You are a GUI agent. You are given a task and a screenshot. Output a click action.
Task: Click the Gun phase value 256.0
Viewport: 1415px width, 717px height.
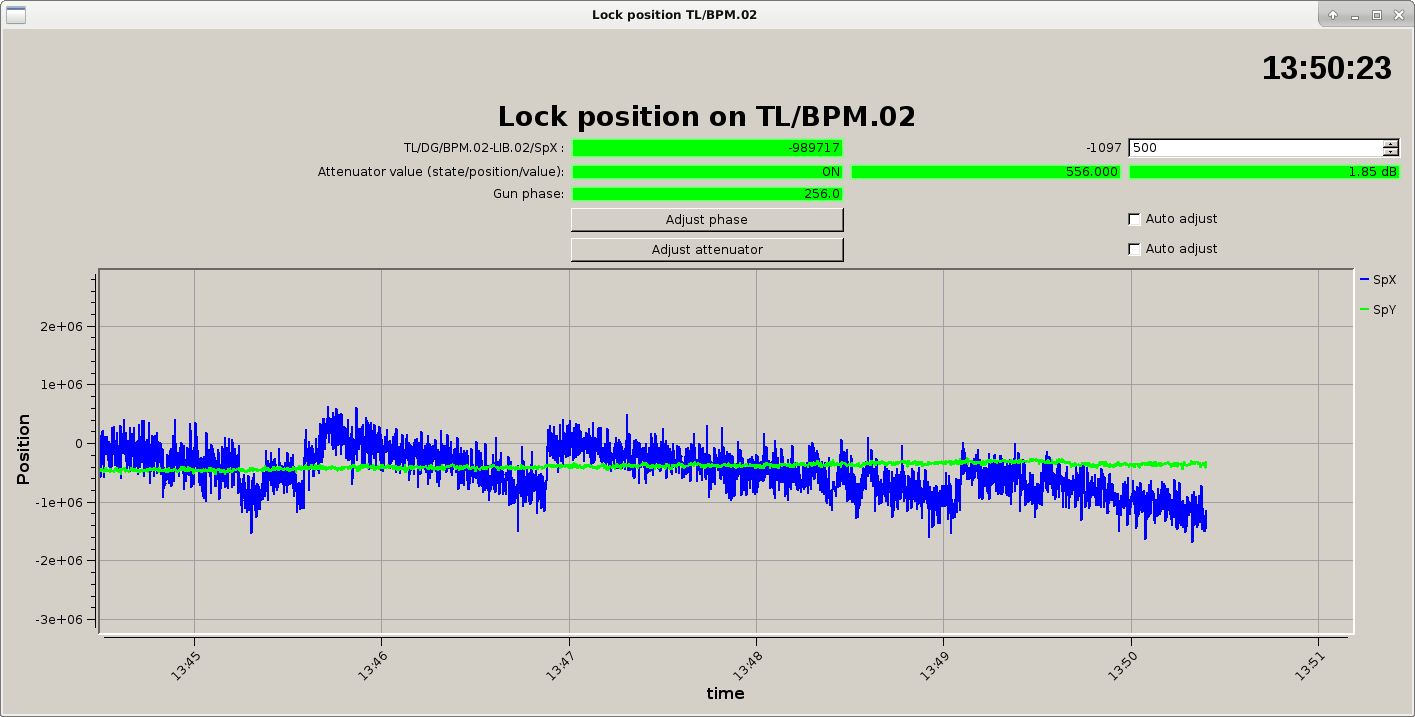pos(707,194)
